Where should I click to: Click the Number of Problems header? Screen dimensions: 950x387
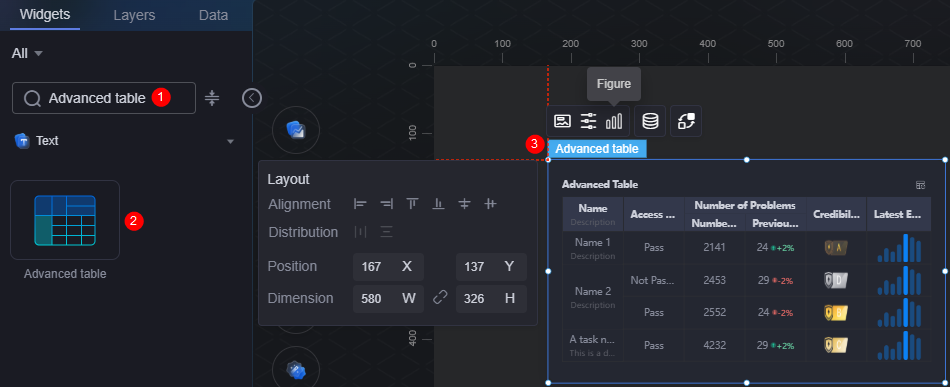tap(745, 205)
